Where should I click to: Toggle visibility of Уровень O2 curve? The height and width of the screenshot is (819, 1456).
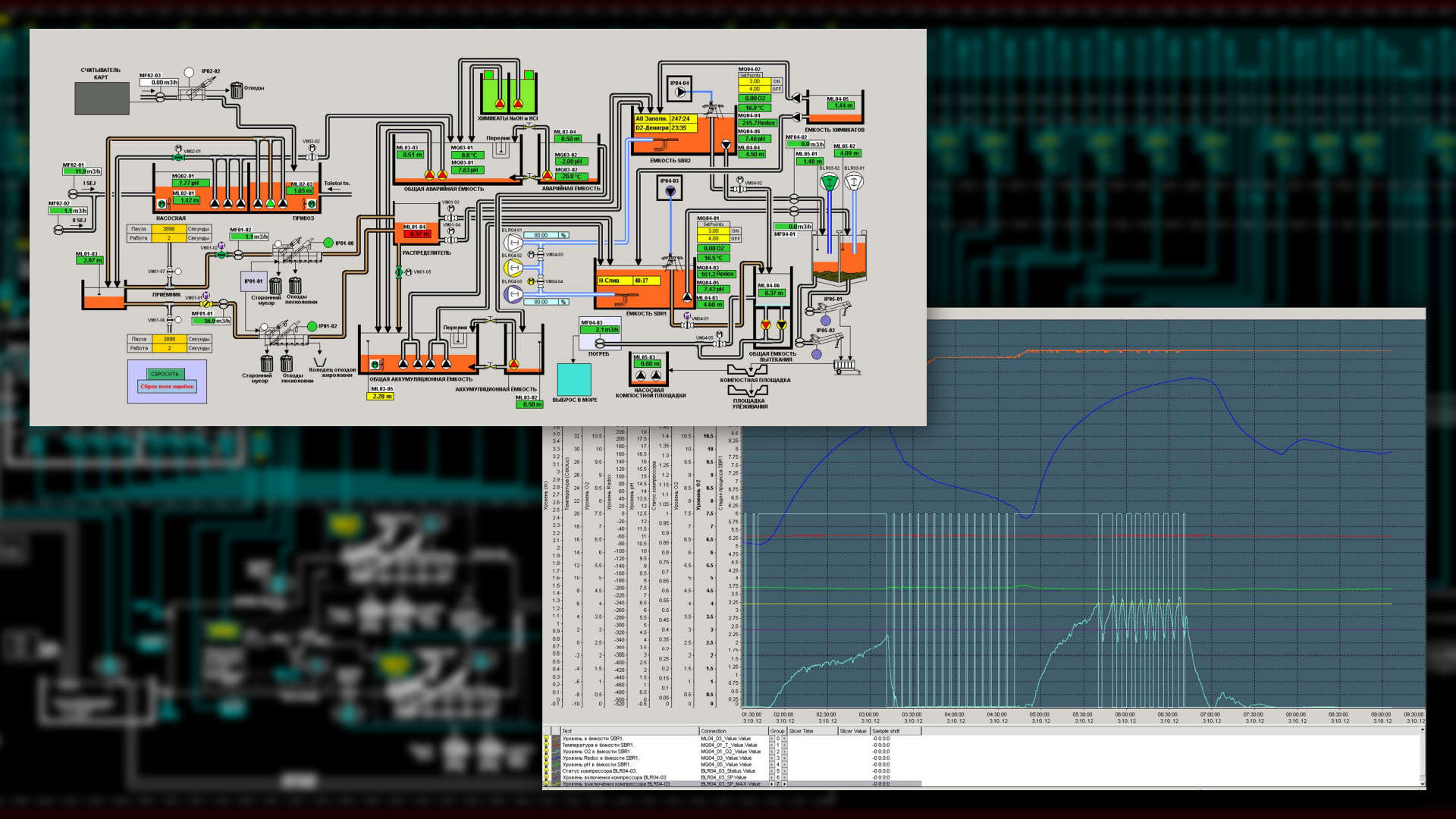click(x=546, y=752)
